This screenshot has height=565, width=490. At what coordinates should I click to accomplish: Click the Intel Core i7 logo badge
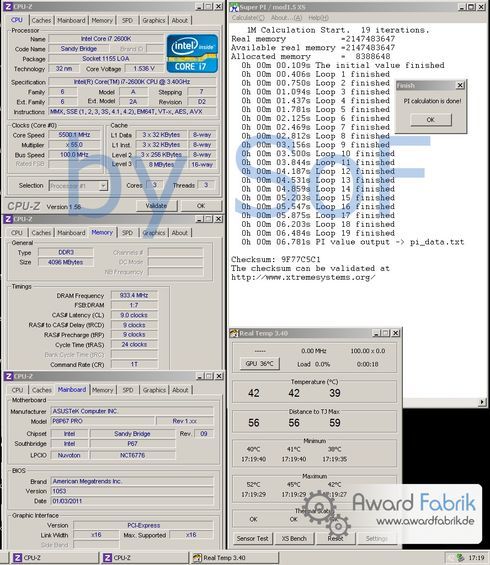click(192, 54)
